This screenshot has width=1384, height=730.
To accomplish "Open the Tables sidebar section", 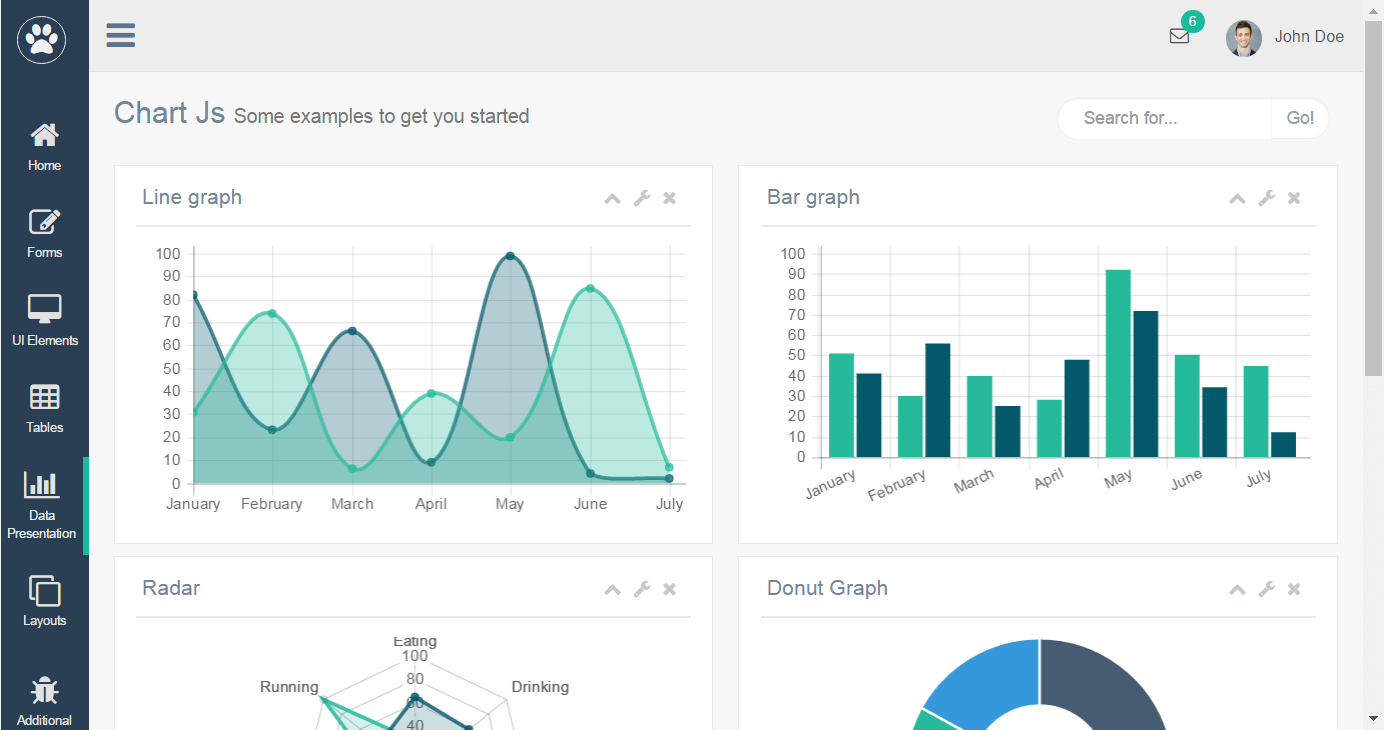I will 44,409.
